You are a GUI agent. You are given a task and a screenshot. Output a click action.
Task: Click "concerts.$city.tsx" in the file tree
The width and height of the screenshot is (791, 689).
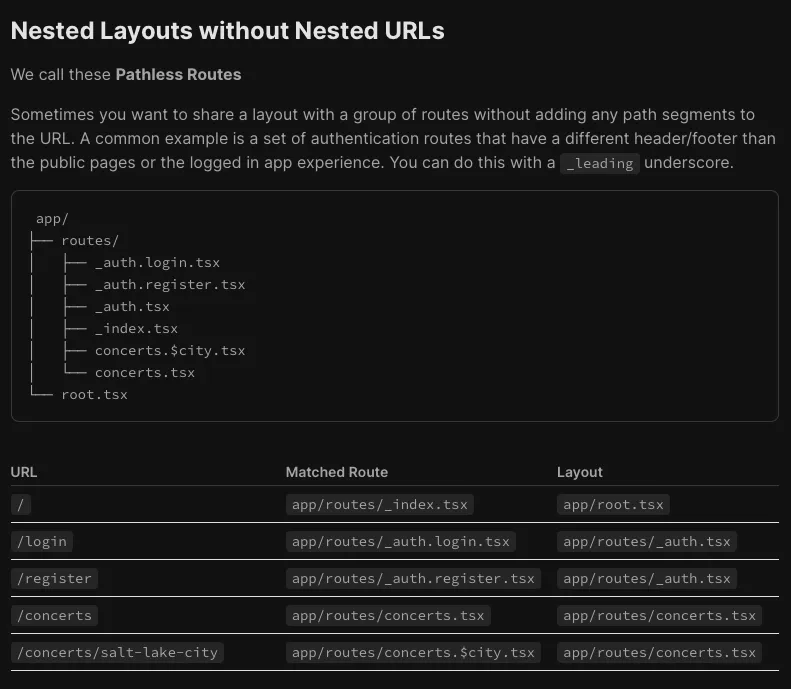coord(170,351)
